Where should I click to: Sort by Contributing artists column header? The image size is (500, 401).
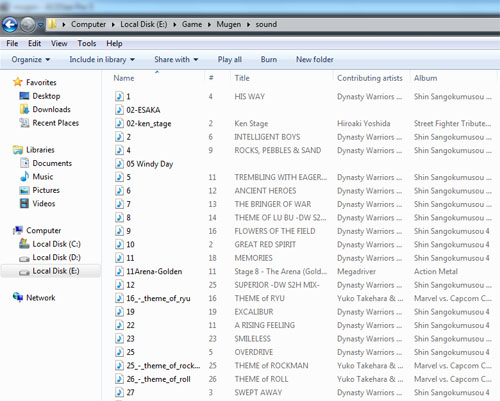pos(371,78)
